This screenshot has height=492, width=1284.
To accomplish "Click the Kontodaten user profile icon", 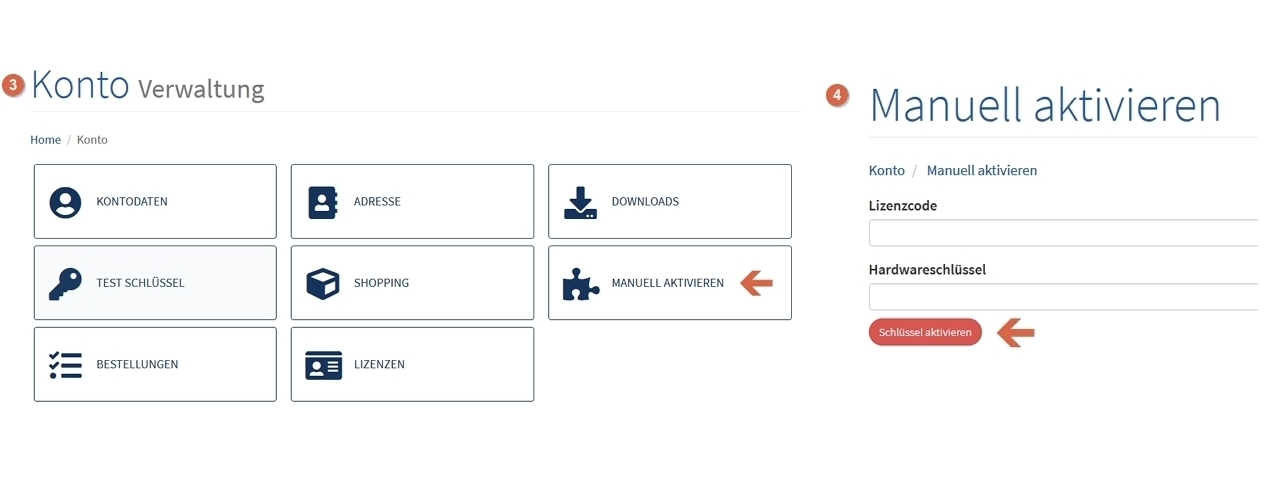I will pos(65,202).
